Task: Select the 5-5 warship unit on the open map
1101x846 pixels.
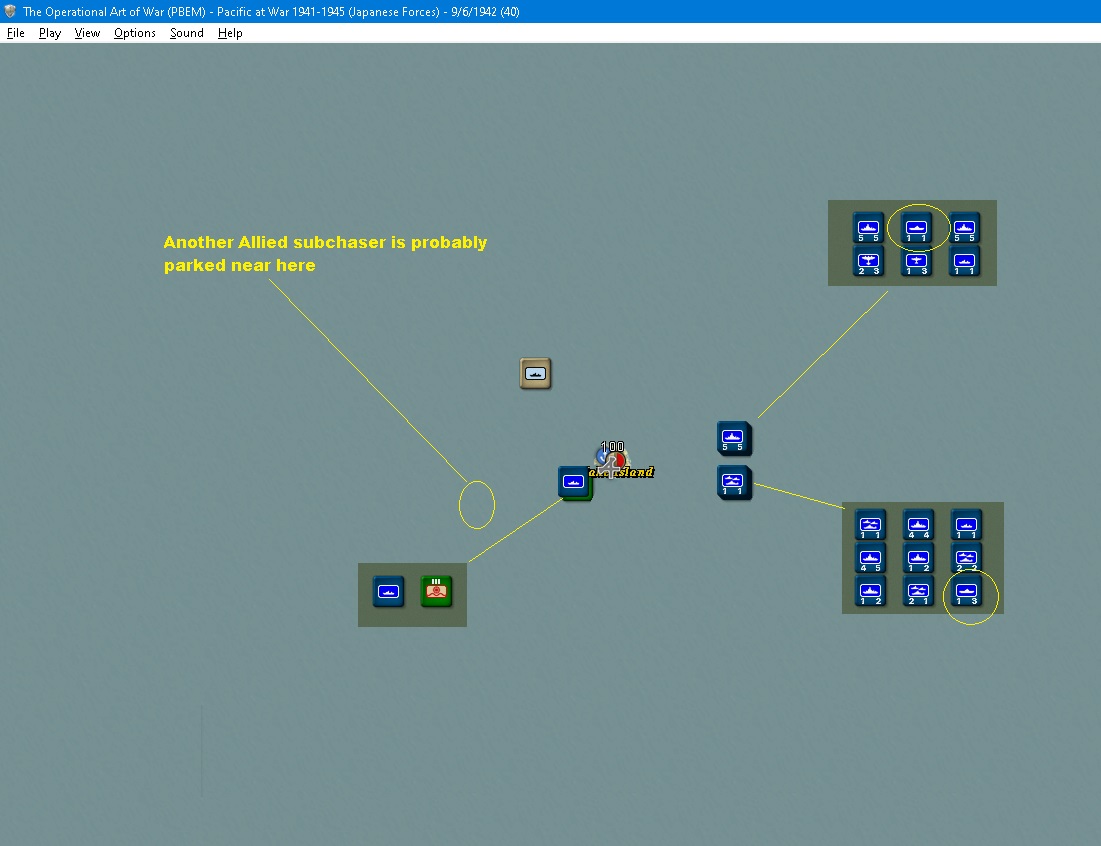Action: 733,438
